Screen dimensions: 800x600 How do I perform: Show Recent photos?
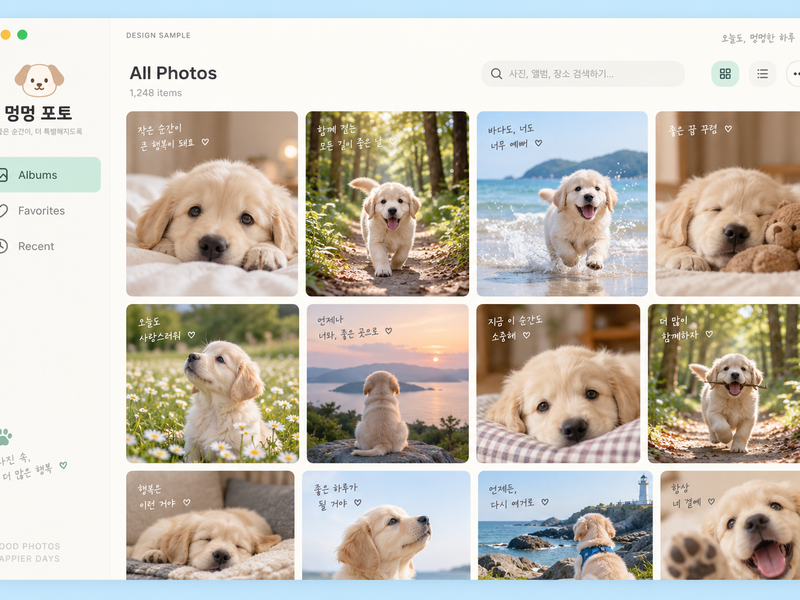(x=36, y=246)
